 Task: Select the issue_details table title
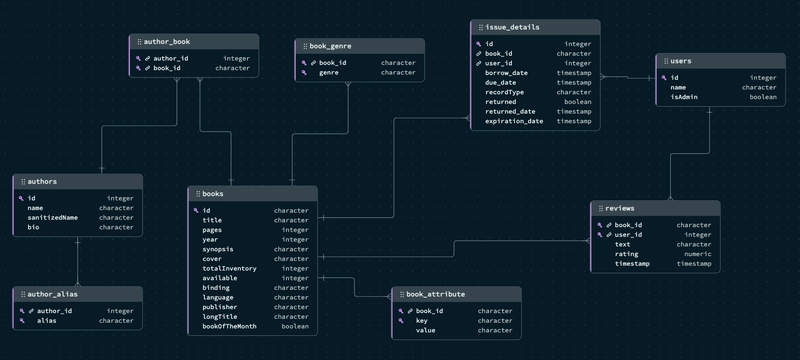click(x=512, y=28)
